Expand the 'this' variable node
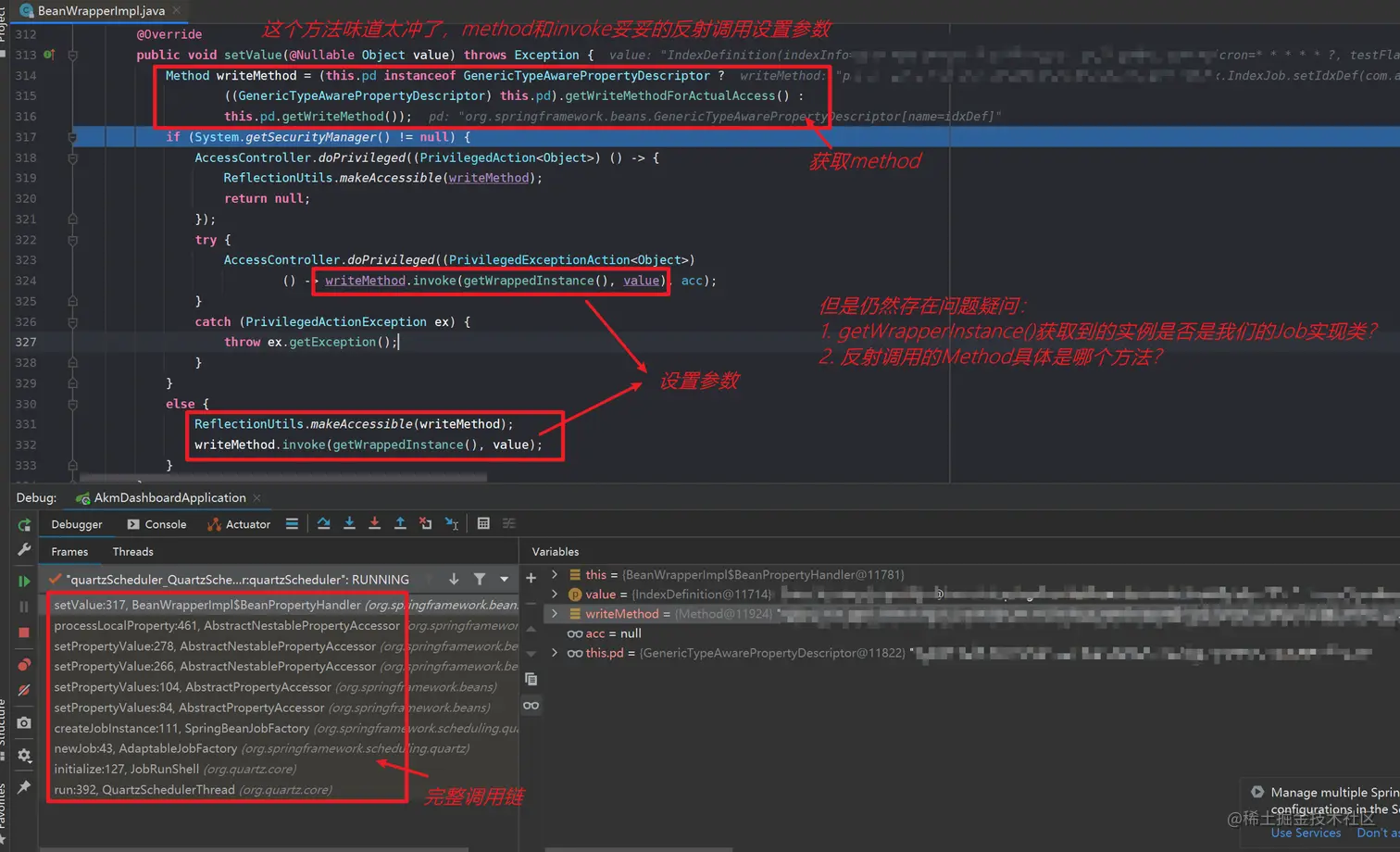1400x852 pixels. coord(555,574)
